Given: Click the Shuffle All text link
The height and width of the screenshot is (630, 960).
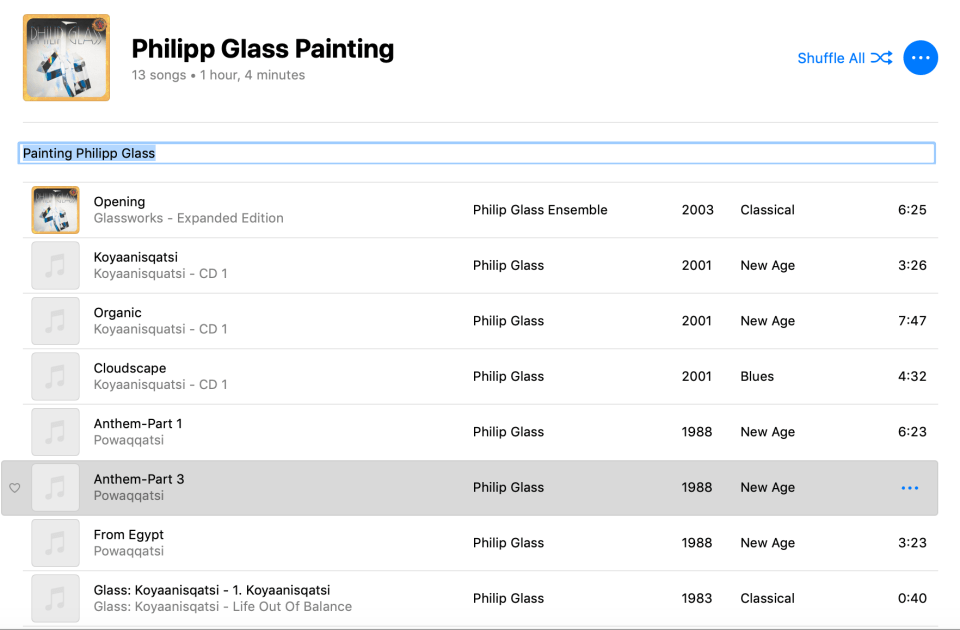Looking at the screenshot, I should click(830, 58).
